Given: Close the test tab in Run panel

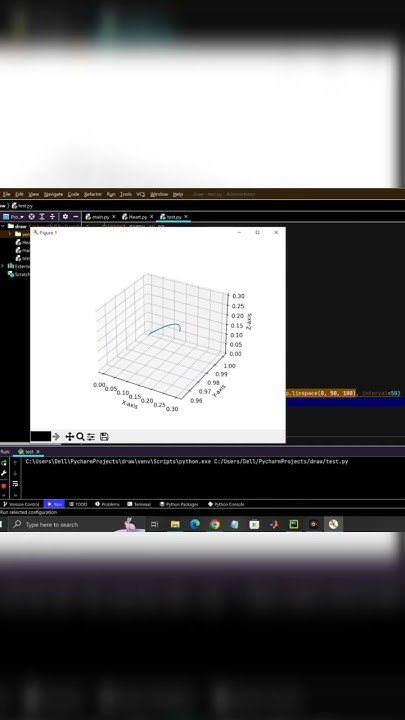Looking at the screenshot, I should (38, 452).
